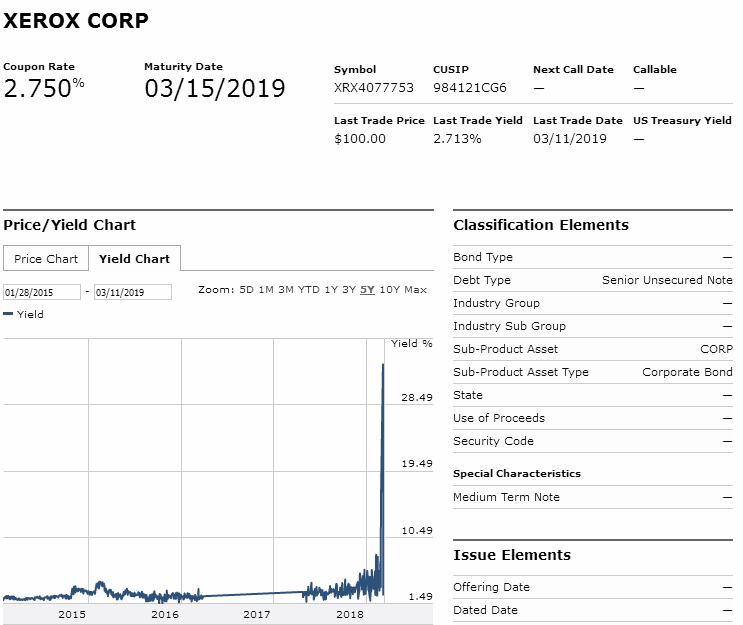Click the Corporate Bond value
Image resolution: width=743 pixels, height=625 pixels.
pos(687,372)
